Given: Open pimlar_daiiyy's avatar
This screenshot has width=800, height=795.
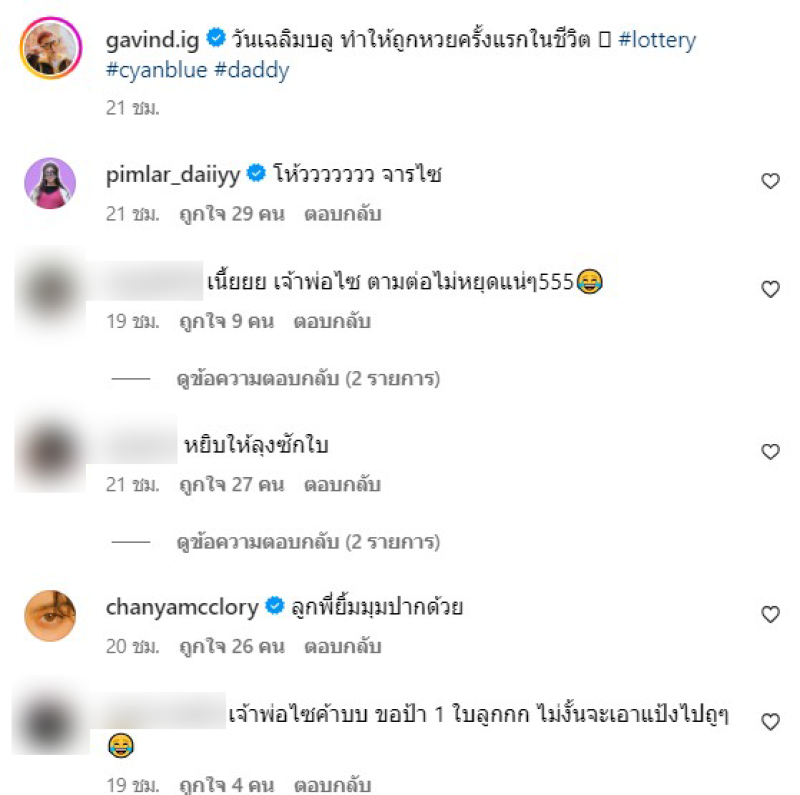Looking at the screenshot, I should 50,183.
